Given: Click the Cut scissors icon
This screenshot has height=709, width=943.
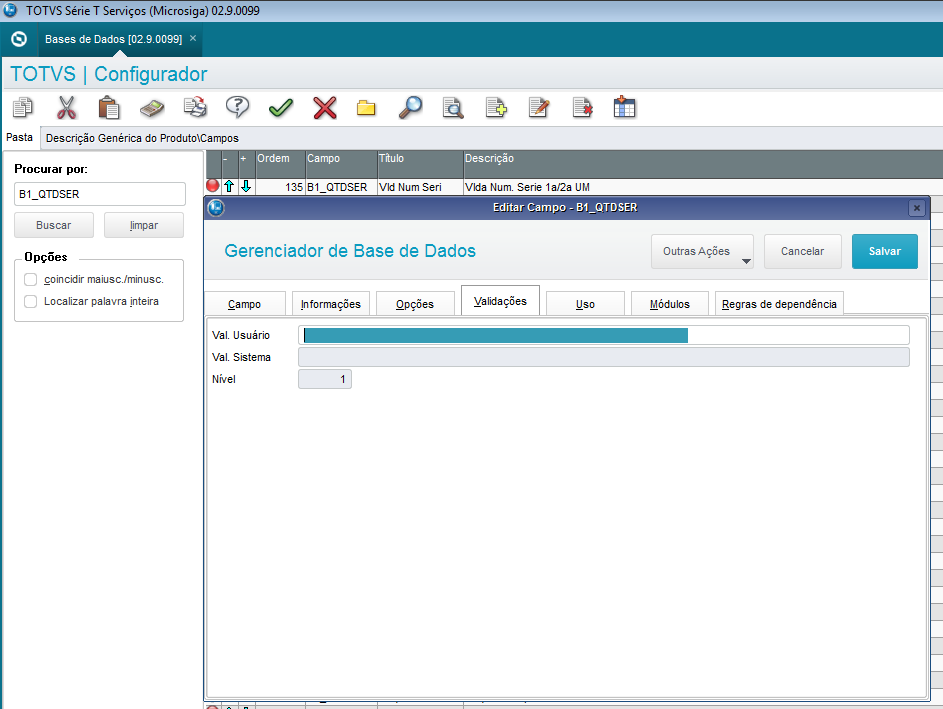Looking at the screenshot, I should 66,108.
